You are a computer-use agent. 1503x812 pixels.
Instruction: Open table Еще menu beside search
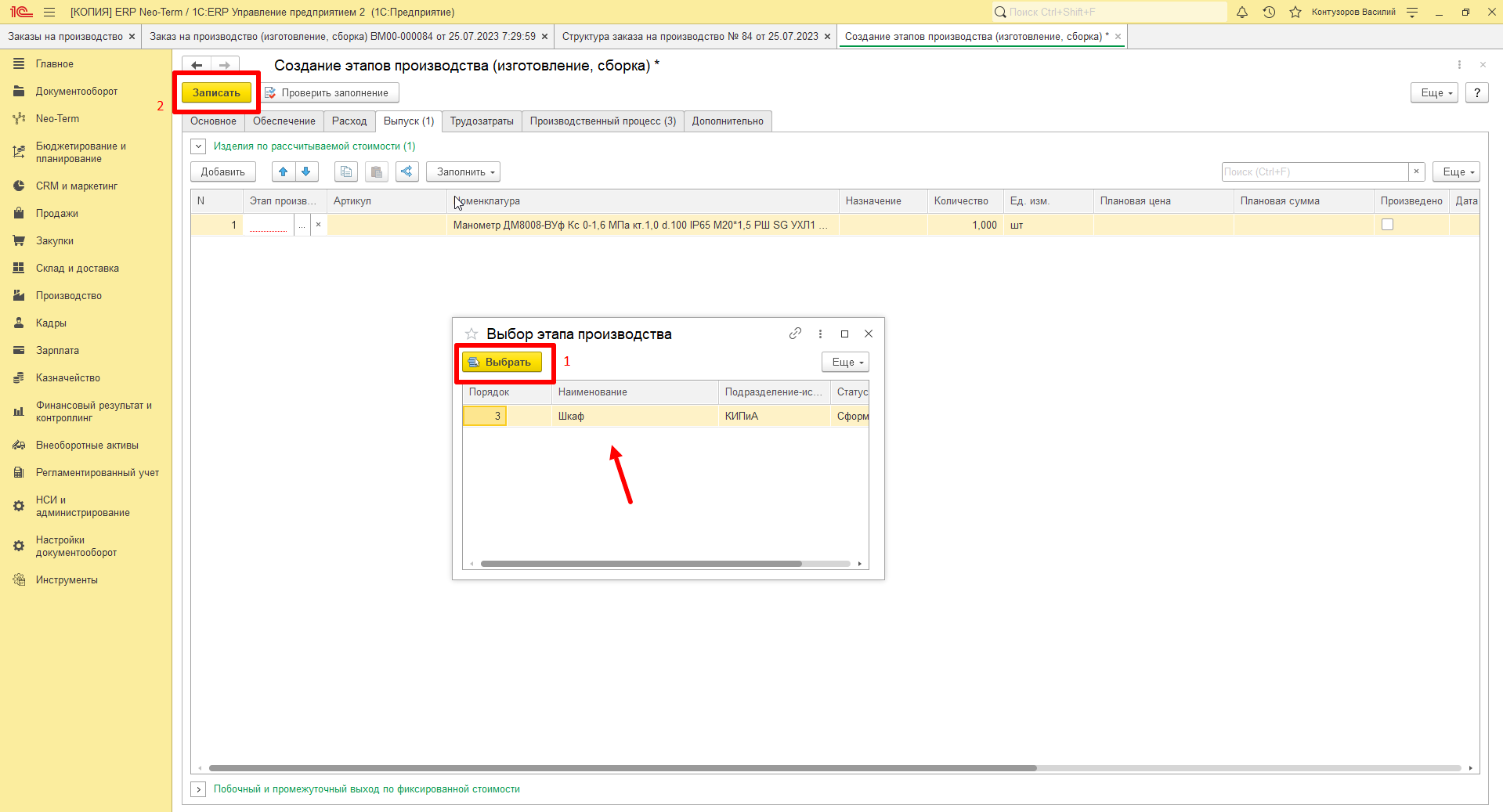(1457, 171)
